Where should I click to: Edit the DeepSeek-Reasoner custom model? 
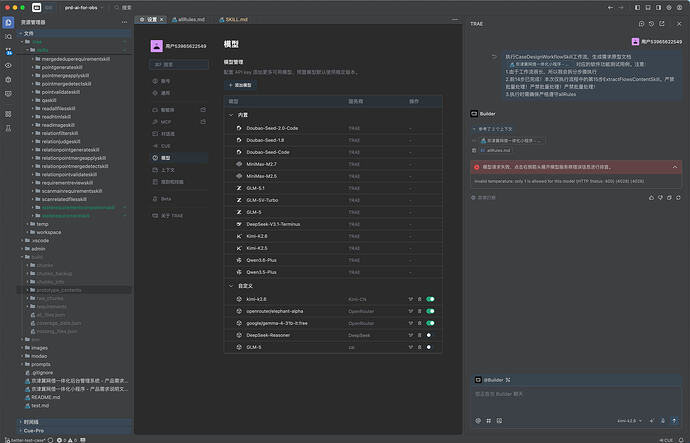tap(411, 335)
